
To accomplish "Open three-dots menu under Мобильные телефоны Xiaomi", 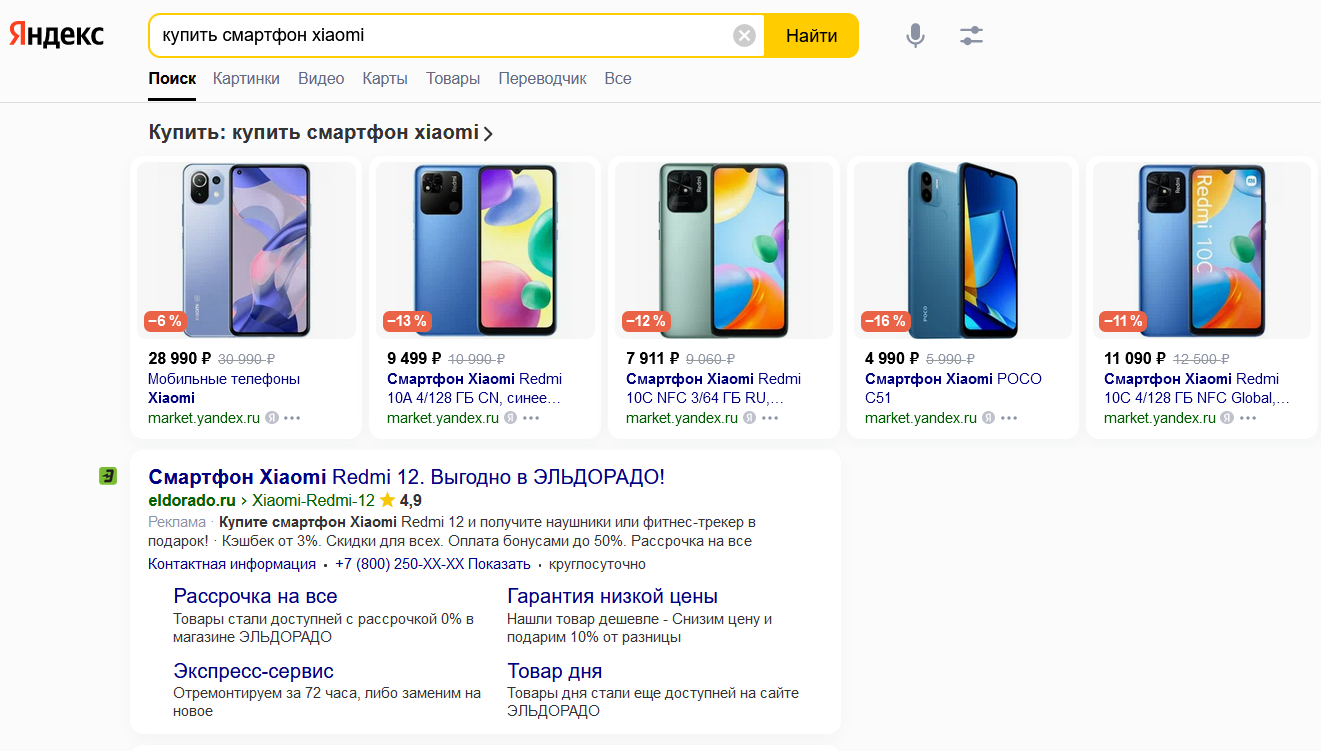I will pos(292,418).
